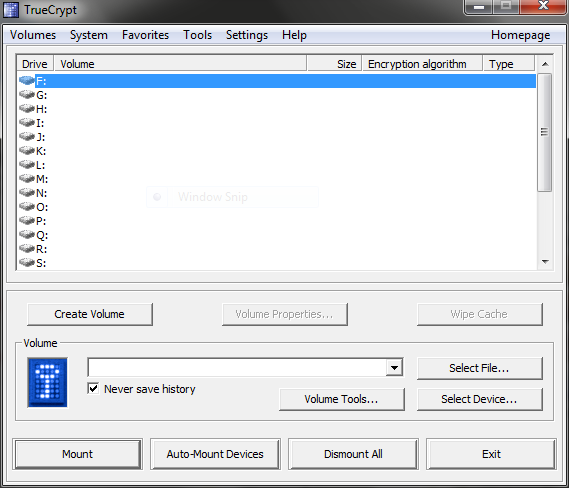The width and height of the screenshot is (569, 488).
Task: Click the drive icon next to R:
Action: click(27, 248)
